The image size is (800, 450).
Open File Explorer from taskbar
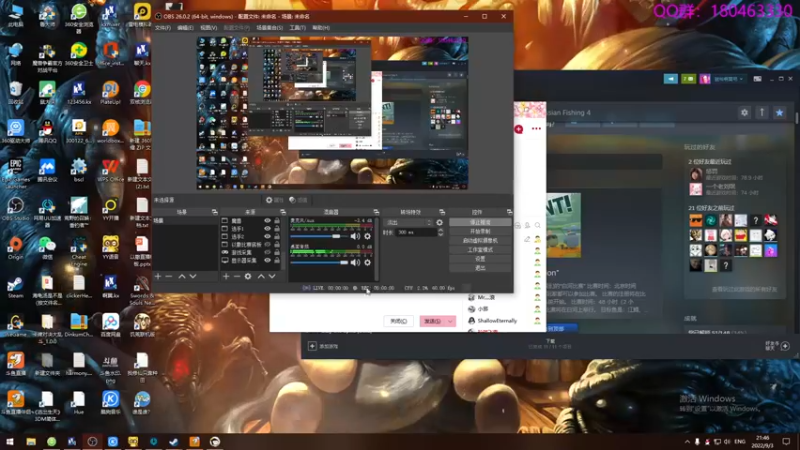point(31,441)
